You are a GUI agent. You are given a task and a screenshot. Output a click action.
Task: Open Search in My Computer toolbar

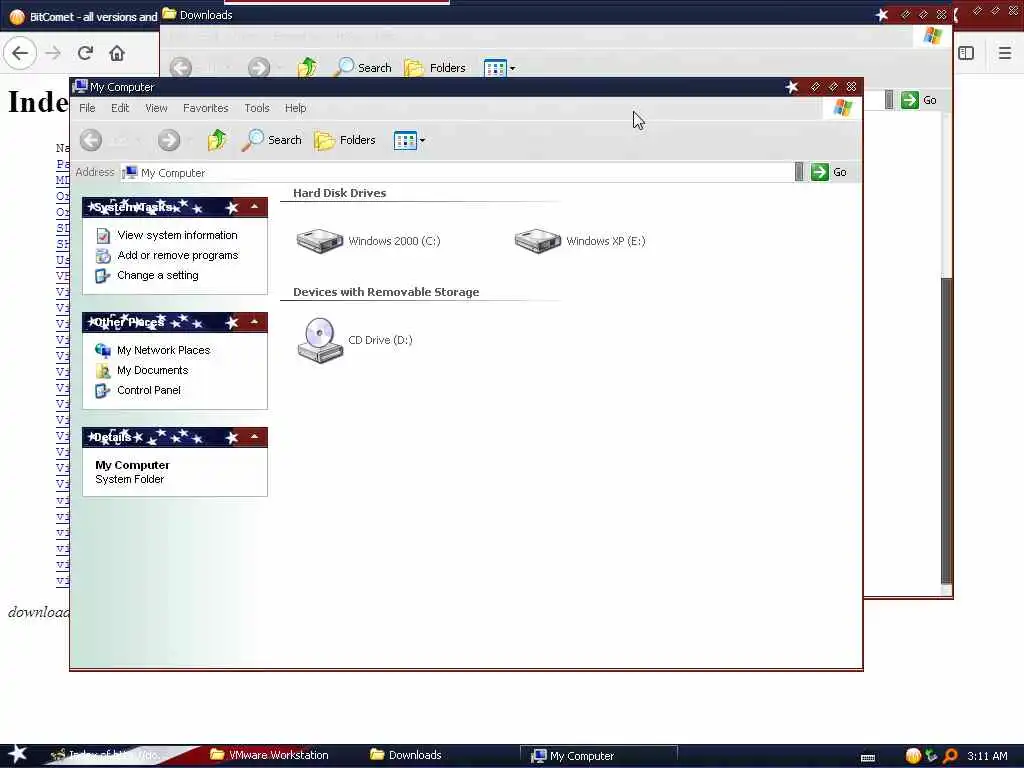(x=272, y=140)
